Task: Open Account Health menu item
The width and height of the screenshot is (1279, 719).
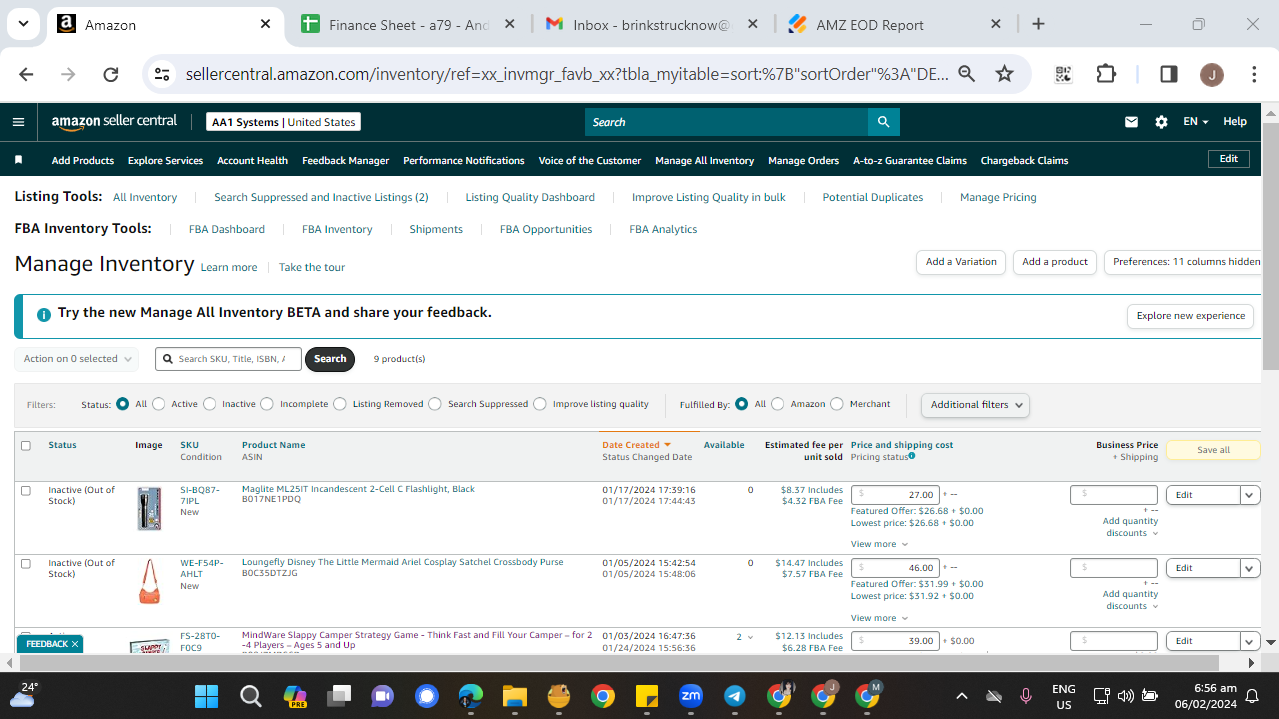Action: coord(252,160)
